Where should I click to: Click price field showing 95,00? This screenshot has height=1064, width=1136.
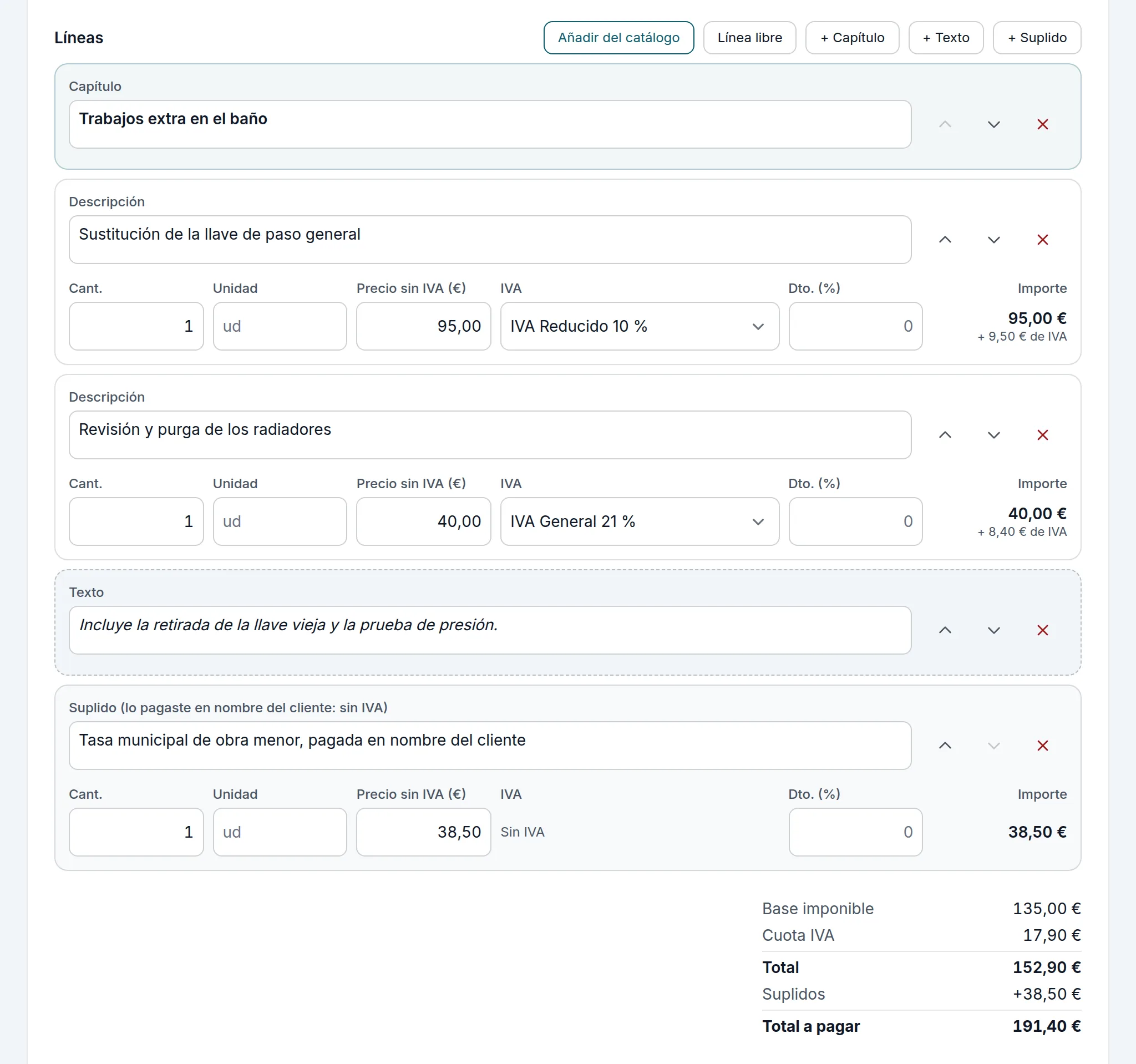pyautogui.click(x=423, y=326)
